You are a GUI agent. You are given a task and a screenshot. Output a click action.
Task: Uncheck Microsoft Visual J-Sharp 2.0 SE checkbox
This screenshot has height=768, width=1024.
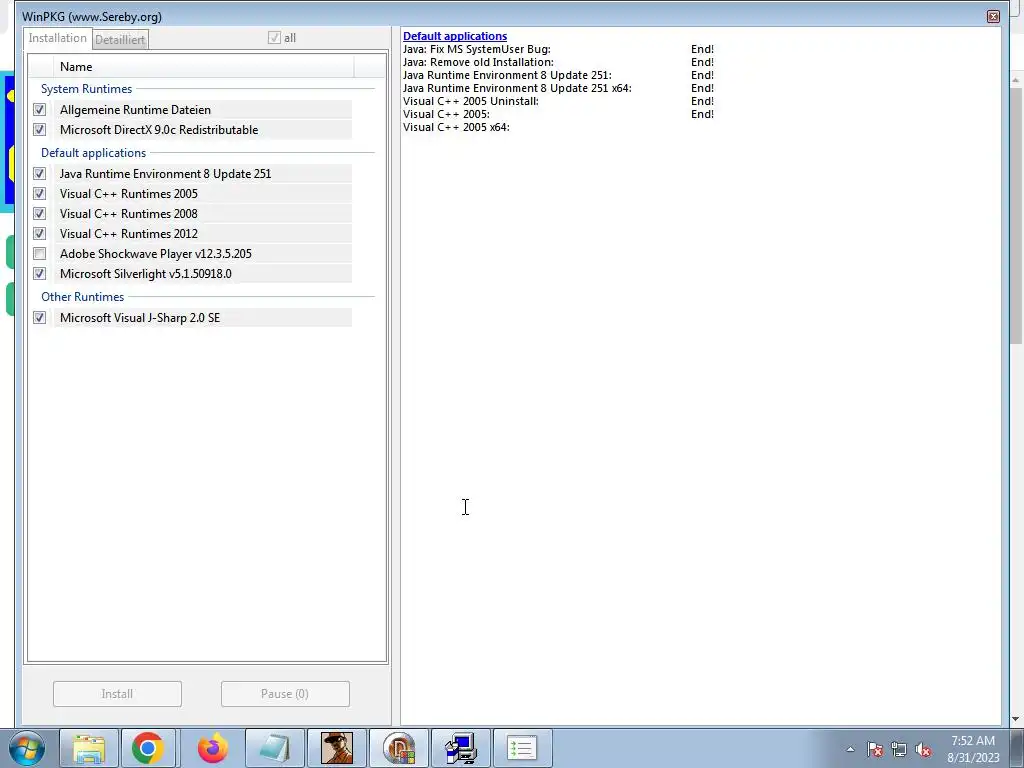[40, 317]
